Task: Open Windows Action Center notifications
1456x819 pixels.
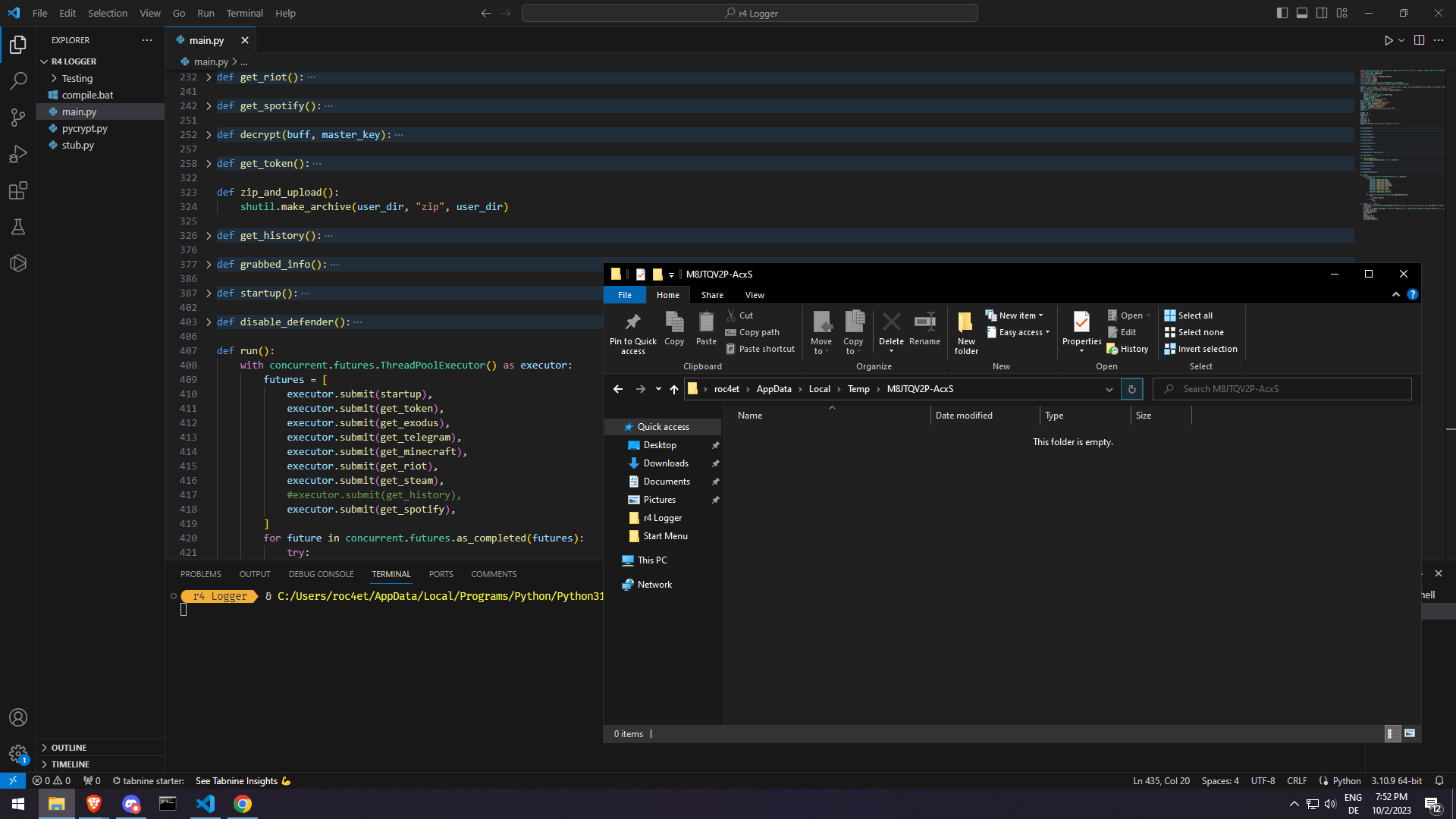Action: pyautogui.click(x=1432, y=804)
